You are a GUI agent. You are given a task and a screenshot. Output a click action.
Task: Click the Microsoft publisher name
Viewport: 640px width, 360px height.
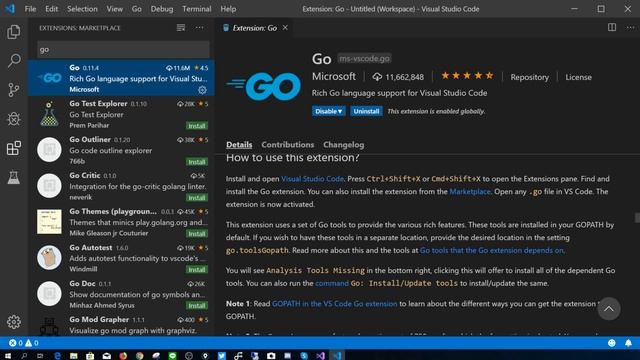334,76
